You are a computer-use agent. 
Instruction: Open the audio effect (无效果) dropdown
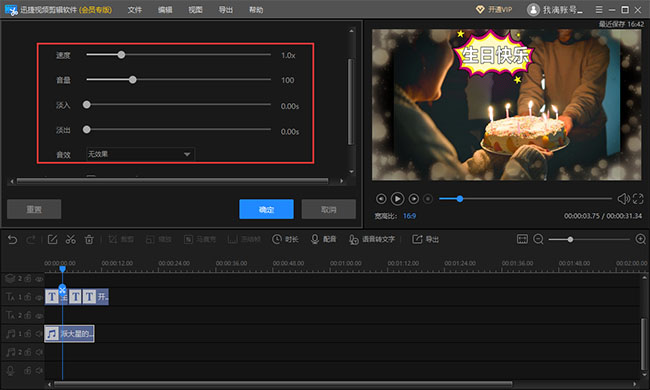tap(140, 154)
